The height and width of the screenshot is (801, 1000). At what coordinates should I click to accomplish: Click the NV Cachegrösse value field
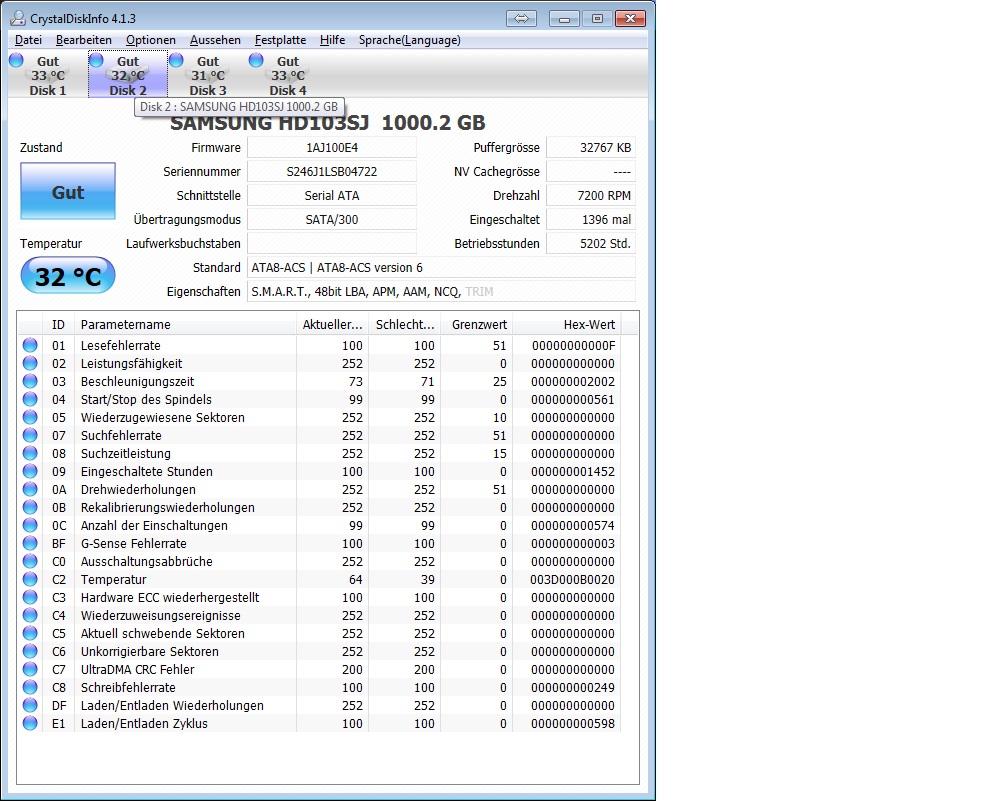coord(591,172)
